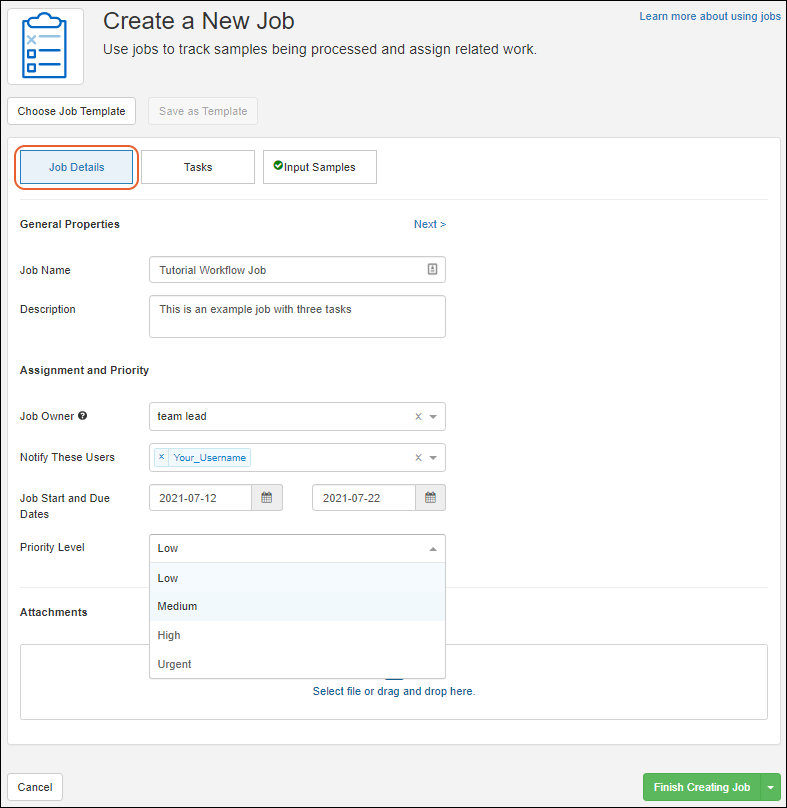Click the Job Name field icon
787x808 pixels.
pyautogui.click(x=432, y=270)
